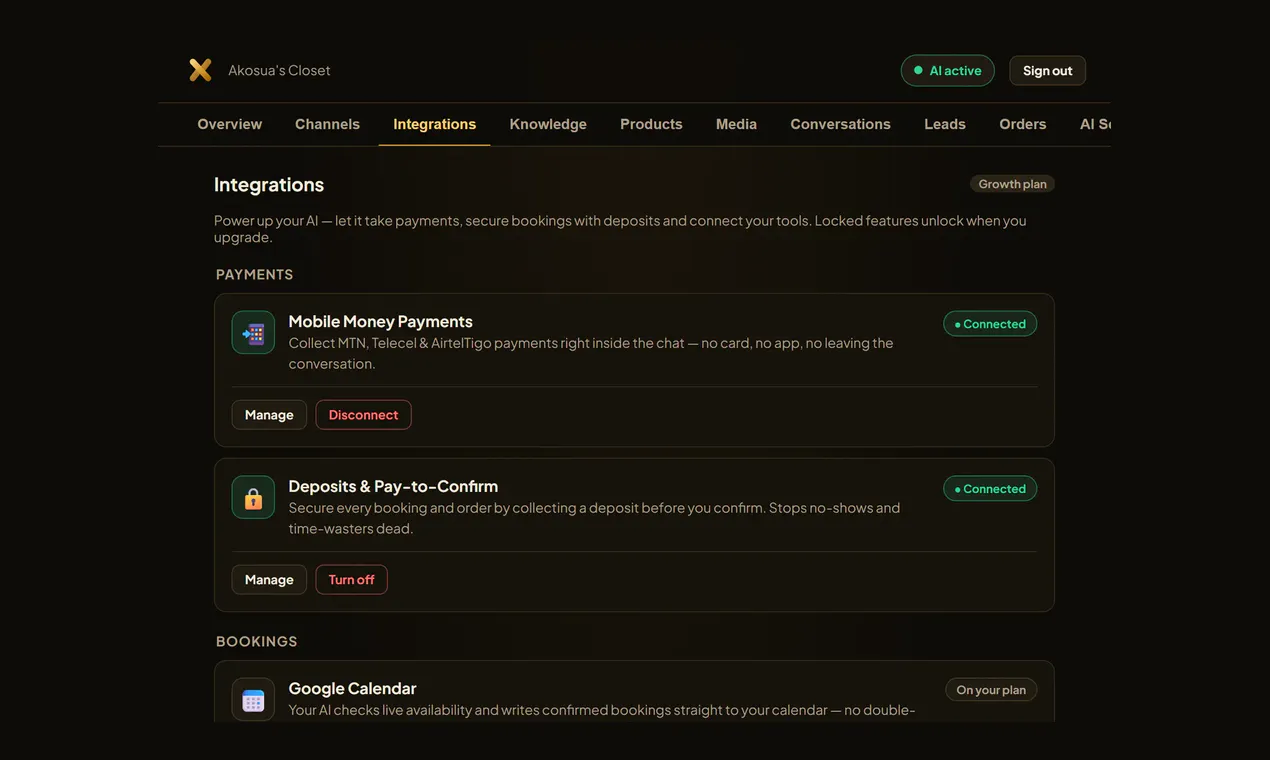Click the Growth plan badge
The image size is (1270, 760).
(1012, 184)
